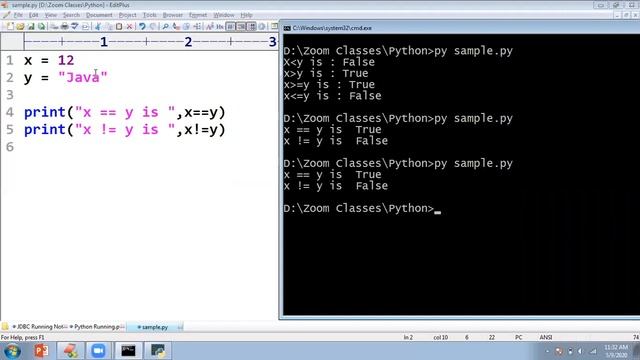Click the print statement on line 5
Image resolution: width=640 pixels, height=360 pixels.
pyautogui.click(x=124, y=130)
